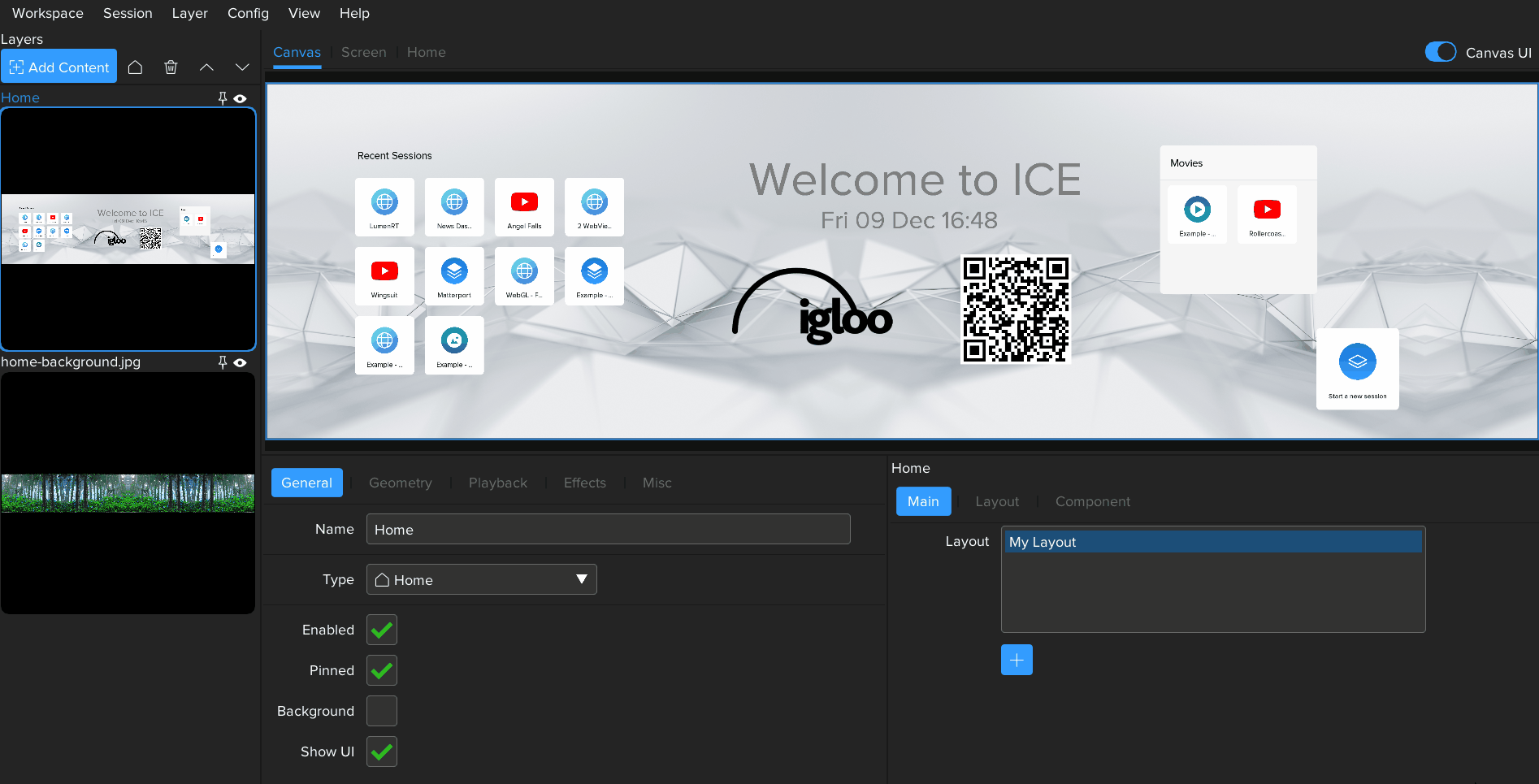Click the home icon in Layers toolbar

click(x=136, y=67)
